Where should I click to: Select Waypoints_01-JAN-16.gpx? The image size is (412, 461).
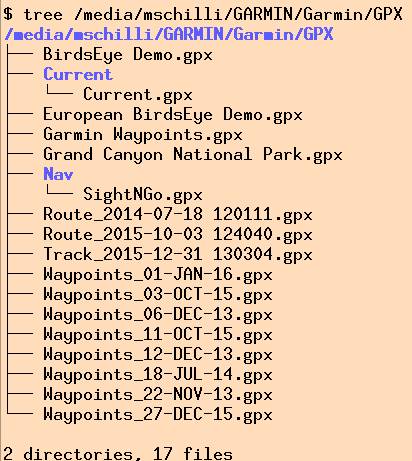coord(158,275)
